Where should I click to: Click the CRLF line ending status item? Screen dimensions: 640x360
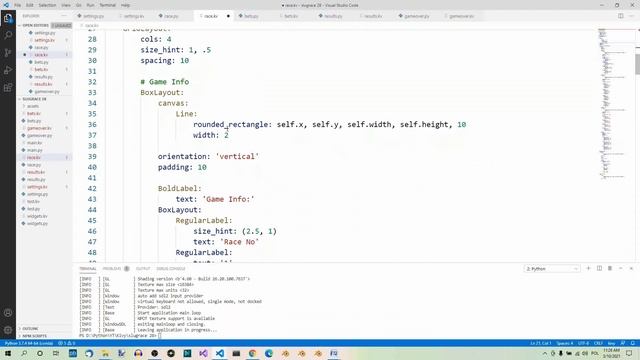point(598,343)
